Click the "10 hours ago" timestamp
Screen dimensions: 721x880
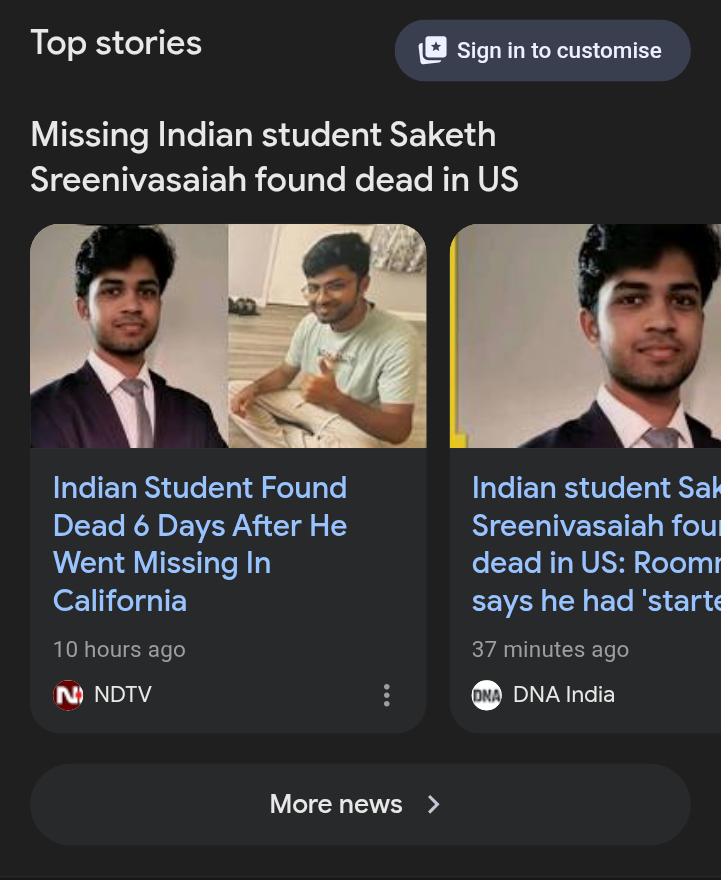[119, 649]
